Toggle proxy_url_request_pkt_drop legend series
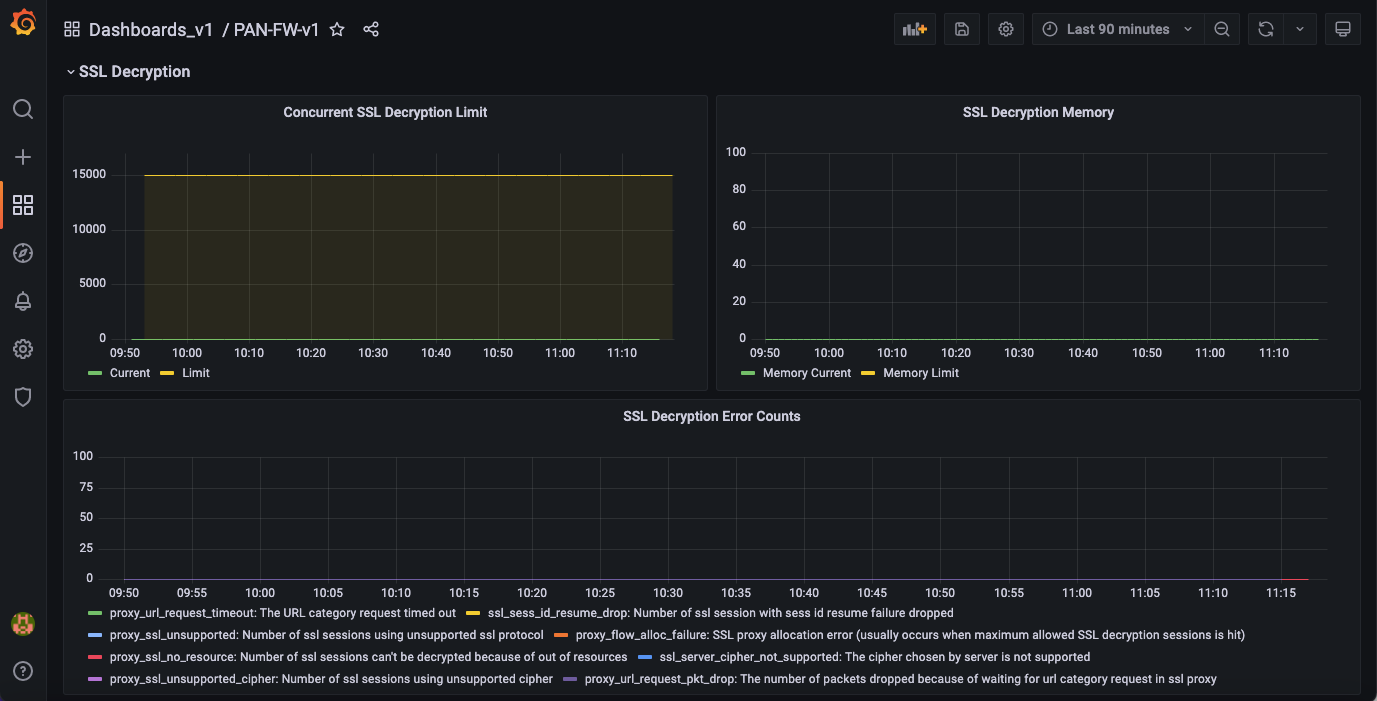 901,679
